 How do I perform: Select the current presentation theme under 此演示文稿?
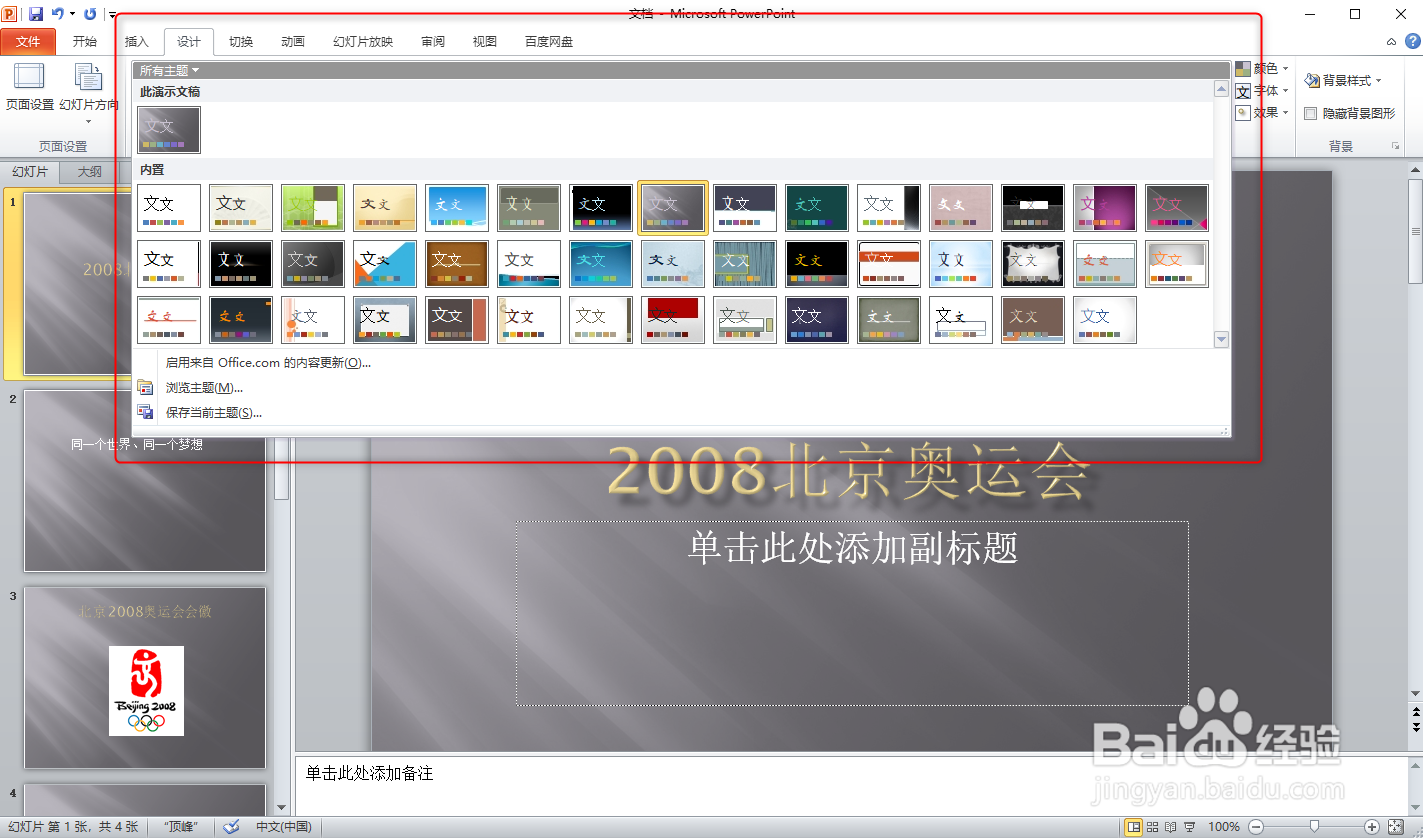pyautogui.click(x=169, y=130)
